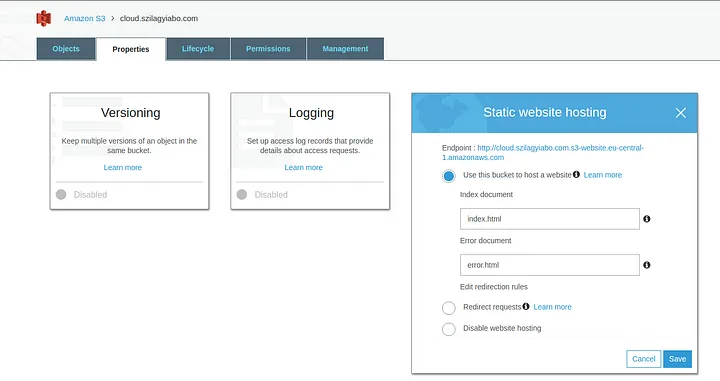The width and height of the screenshot is (720, 381).
Task: Click the 'Endpoint :' label
Action: click(458, 148)
